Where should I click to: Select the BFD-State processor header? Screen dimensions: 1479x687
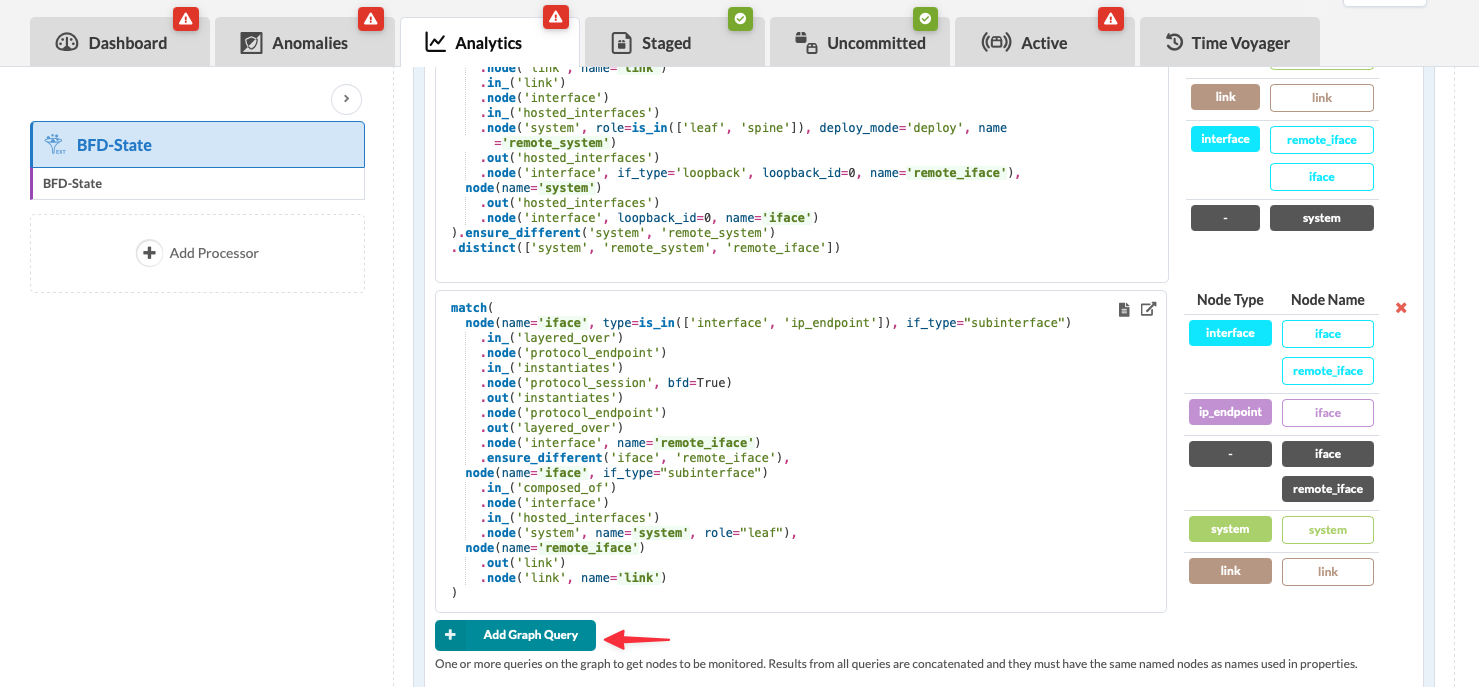click(x=197, y=145)
